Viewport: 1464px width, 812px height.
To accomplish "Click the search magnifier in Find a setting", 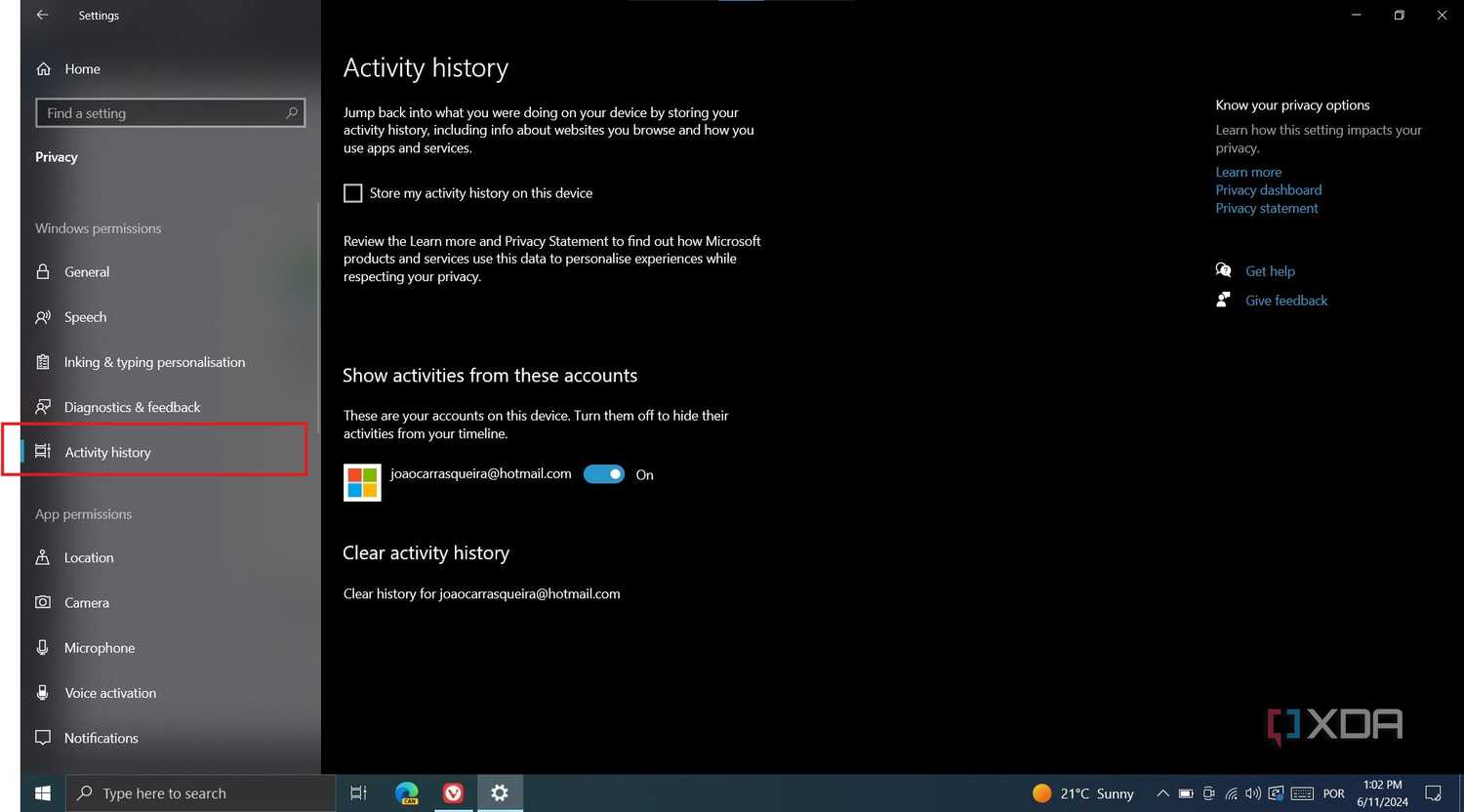I will click(291, 113).
